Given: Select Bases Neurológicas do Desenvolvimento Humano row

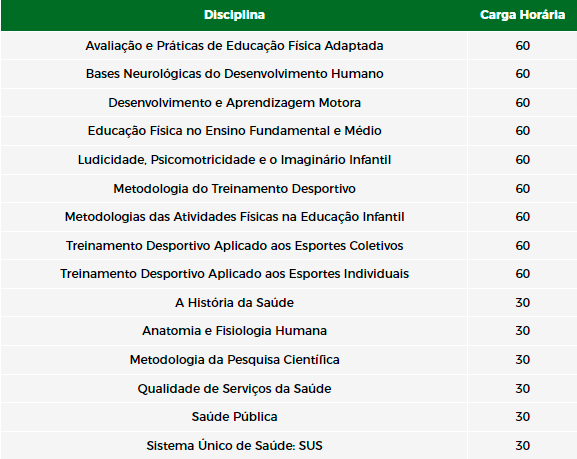Looking at the screenshot, I should (288, 74).
